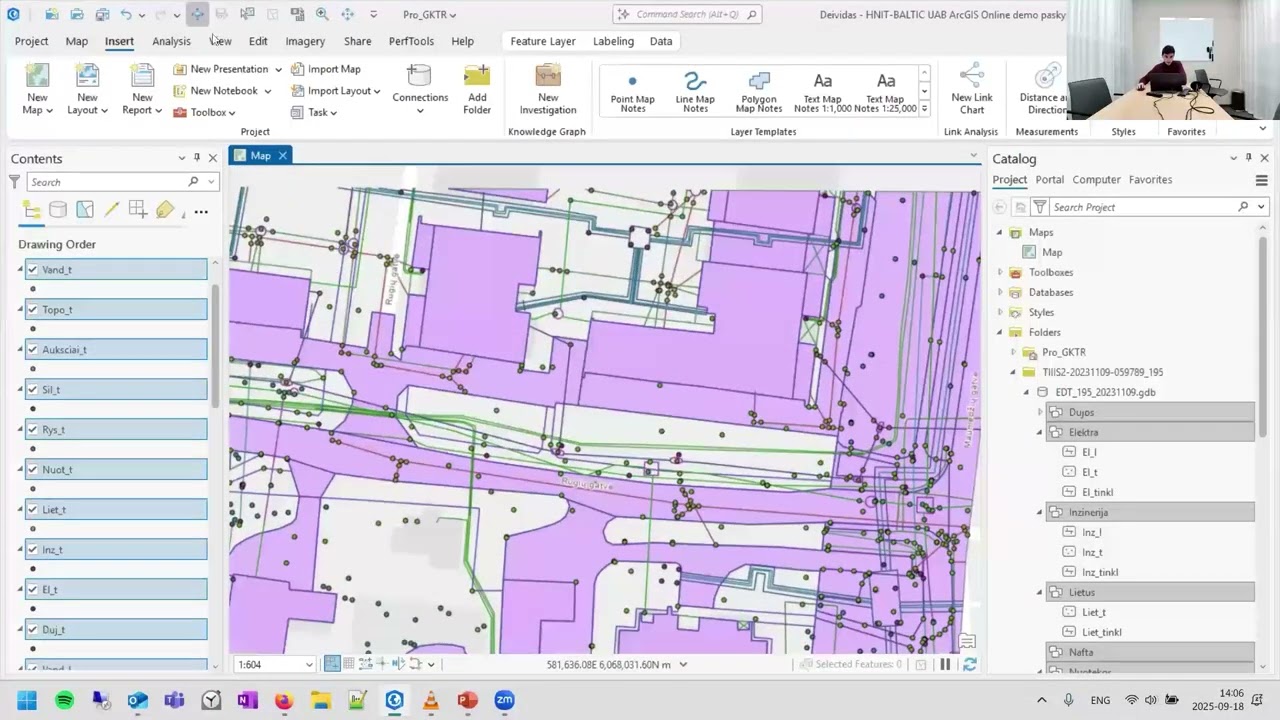Pause map drawing in status bar
Viewport: 1280px width, 720px height.
[x=945, y=664]
